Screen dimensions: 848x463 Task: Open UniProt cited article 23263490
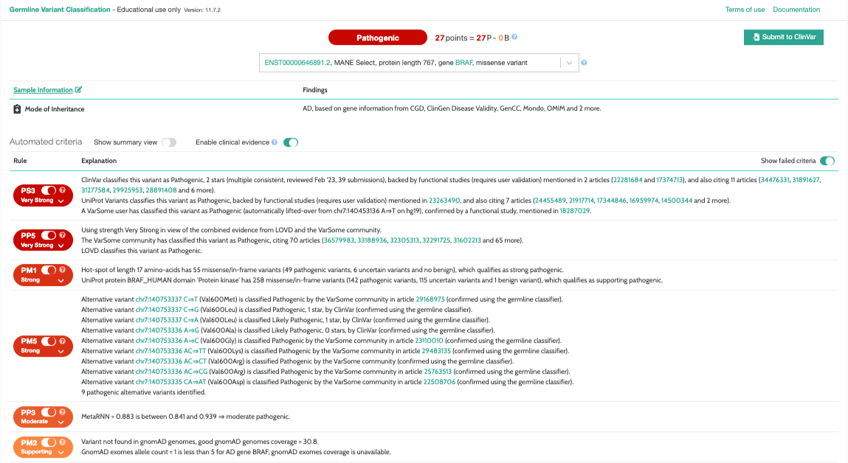(444, 201)
